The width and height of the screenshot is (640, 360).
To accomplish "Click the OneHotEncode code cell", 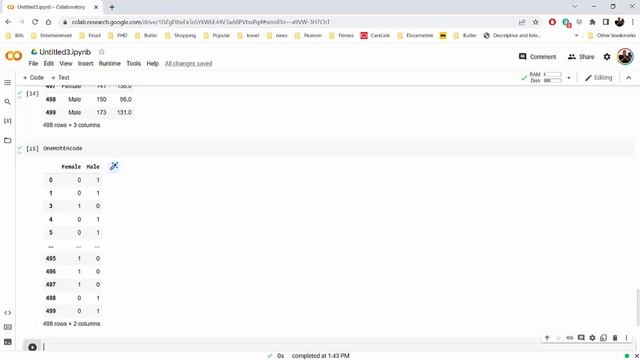I will tap(335, 148).
